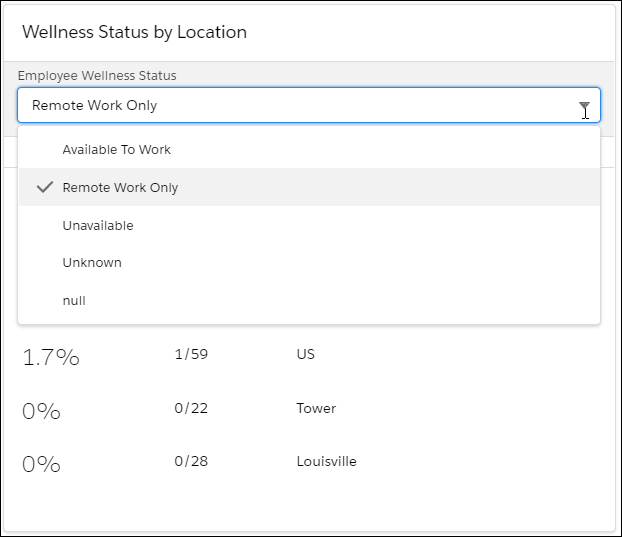Click the '1/59' count

(191, 354)
